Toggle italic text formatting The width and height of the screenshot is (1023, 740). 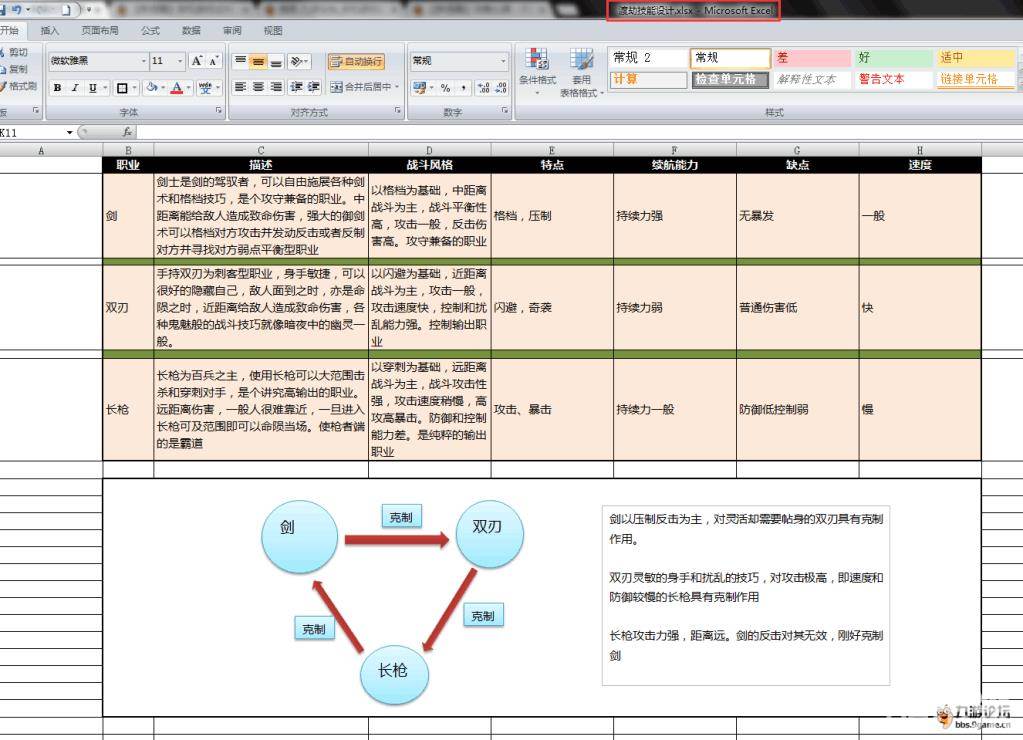pyautogui.click(x=74, y=88)
